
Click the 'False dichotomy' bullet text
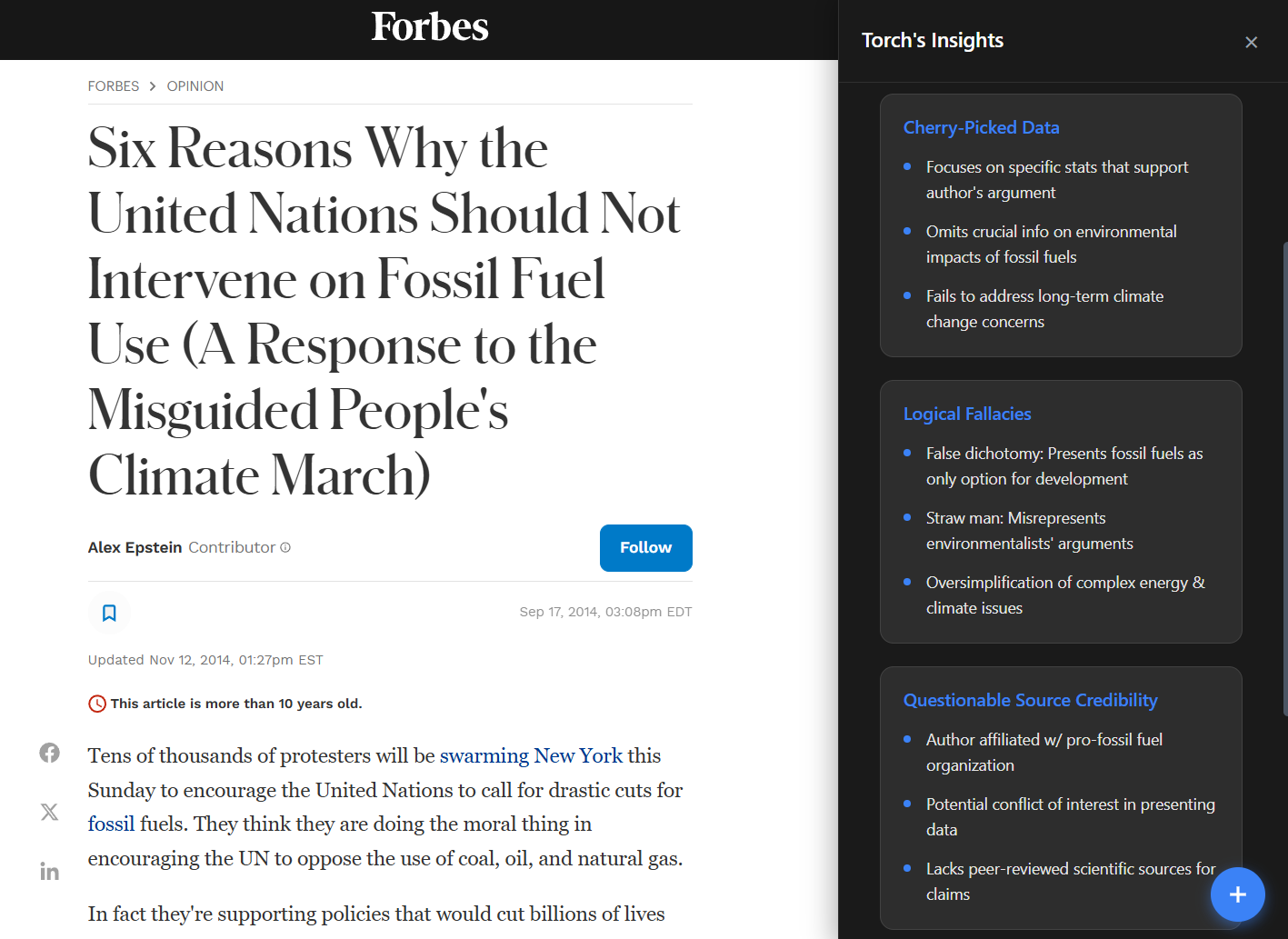coord(1063,466)
